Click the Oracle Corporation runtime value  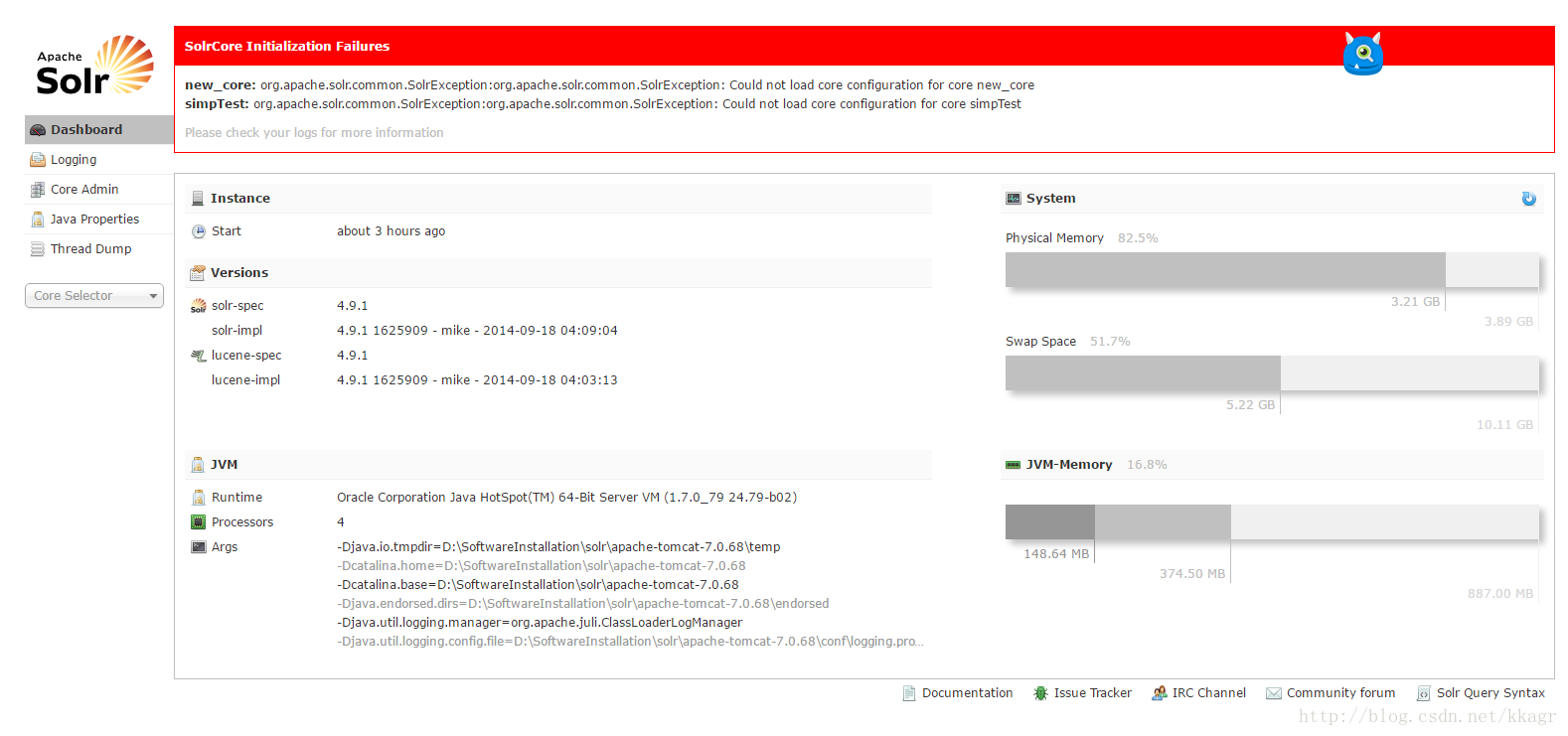point(566,498)
